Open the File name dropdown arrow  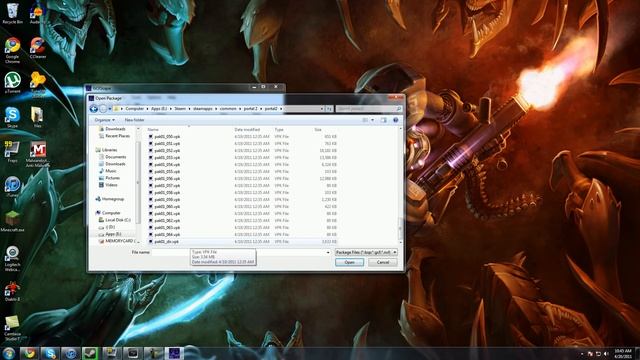[328, 252]
